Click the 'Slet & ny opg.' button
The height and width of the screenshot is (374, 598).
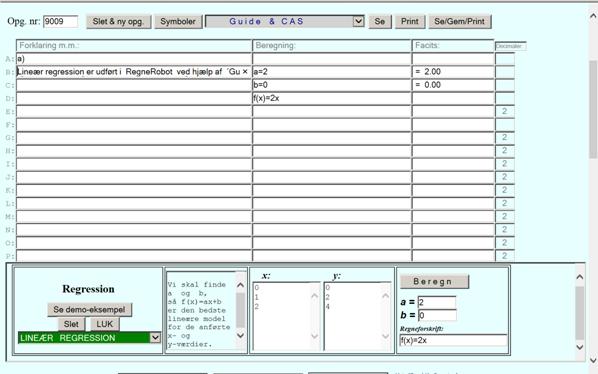pos(118,22)
